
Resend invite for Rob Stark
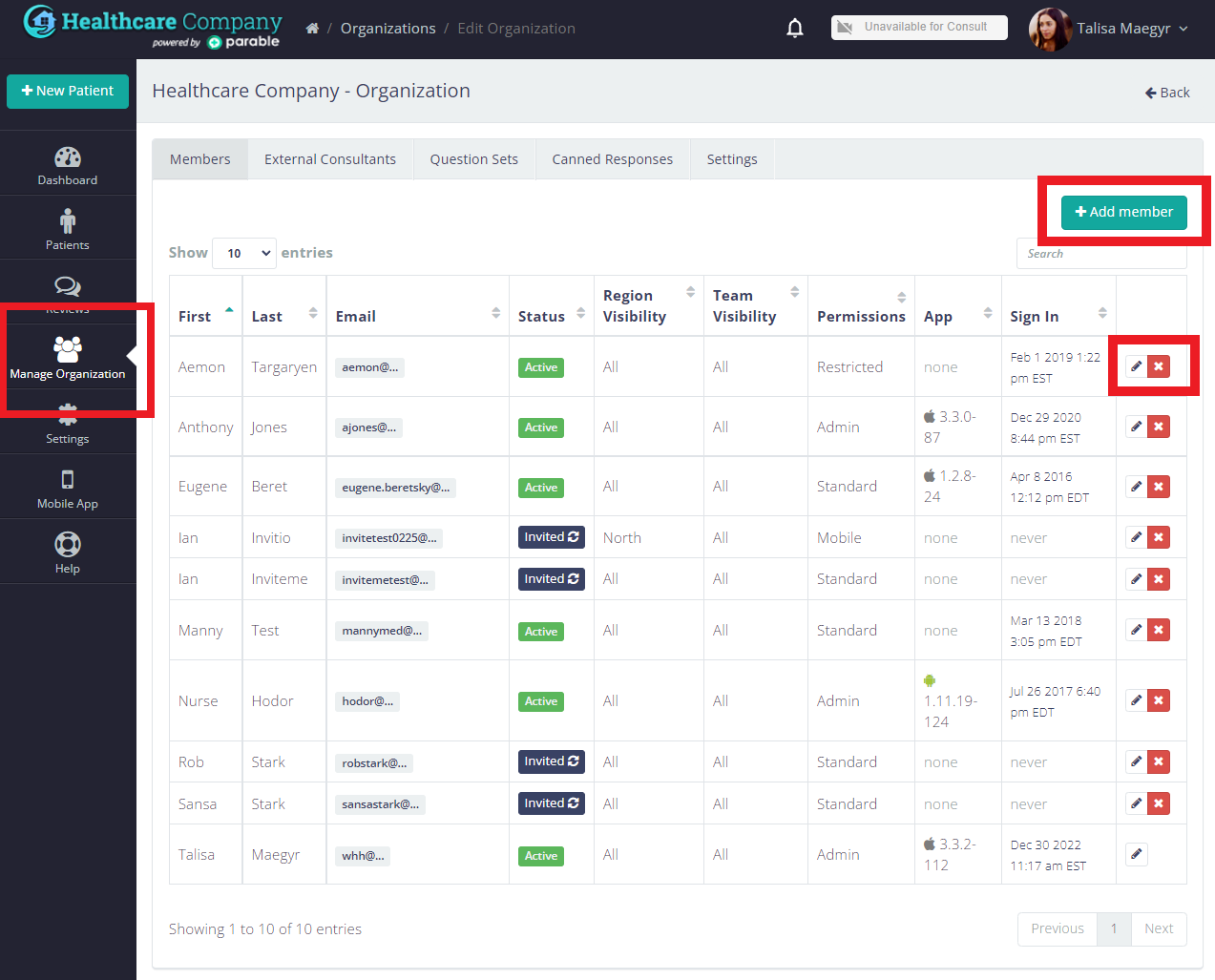(552, 761)
